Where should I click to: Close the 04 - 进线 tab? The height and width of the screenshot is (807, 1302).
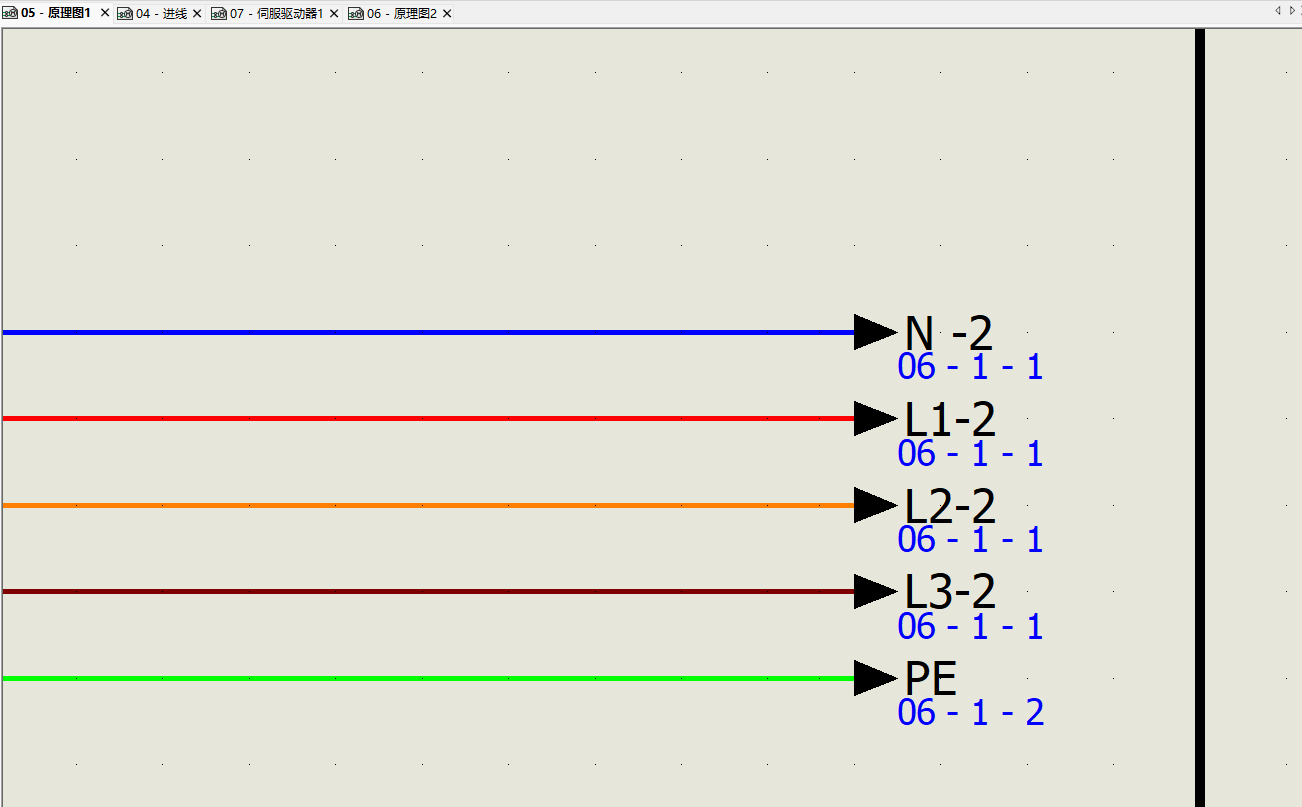pyautogui.click(x=197, y=13)
